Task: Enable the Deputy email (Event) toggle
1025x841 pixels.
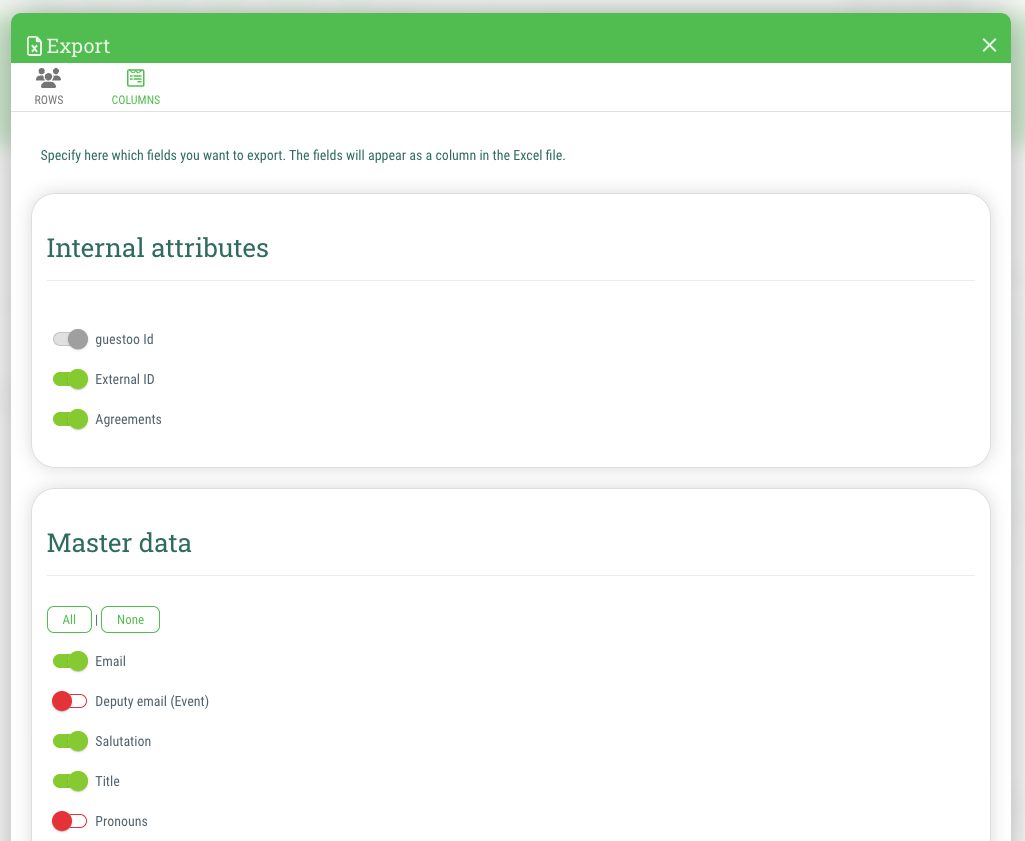Action: [70, 701]
